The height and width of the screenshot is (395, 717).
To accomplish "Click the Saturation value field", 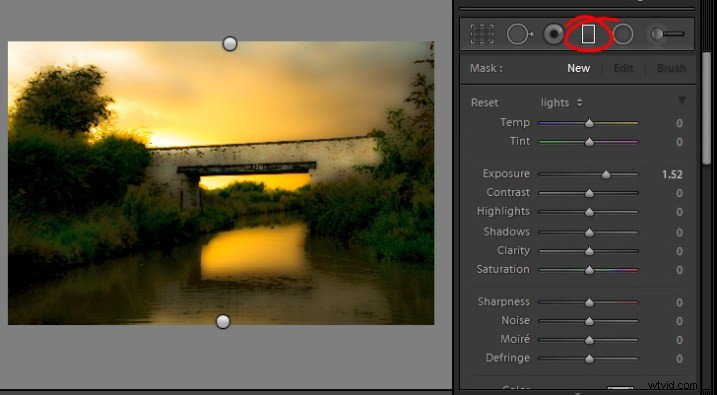I will click(680, 270).
